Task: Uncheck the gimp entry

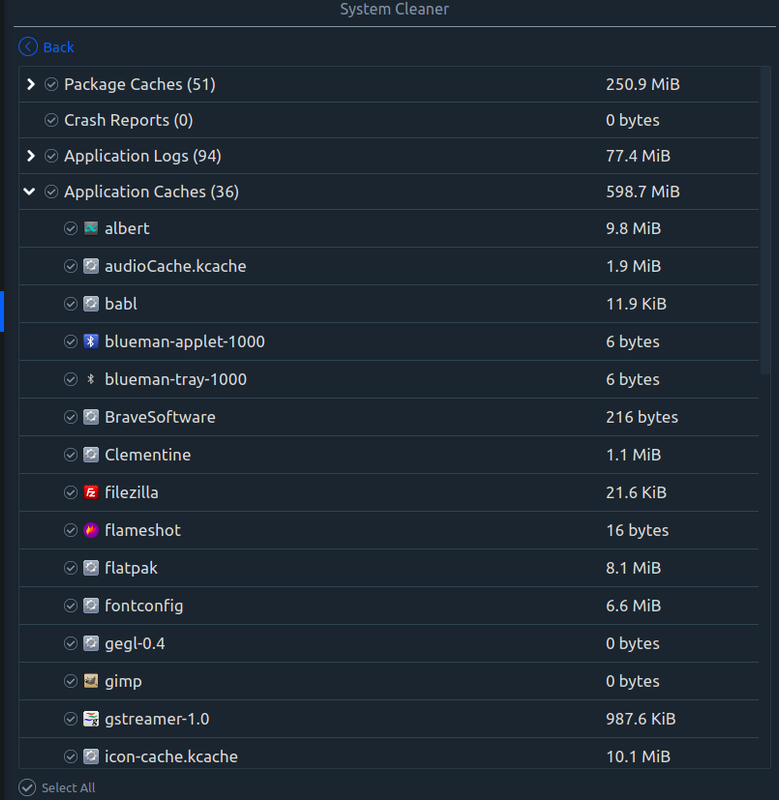Action: pos(70,682)
